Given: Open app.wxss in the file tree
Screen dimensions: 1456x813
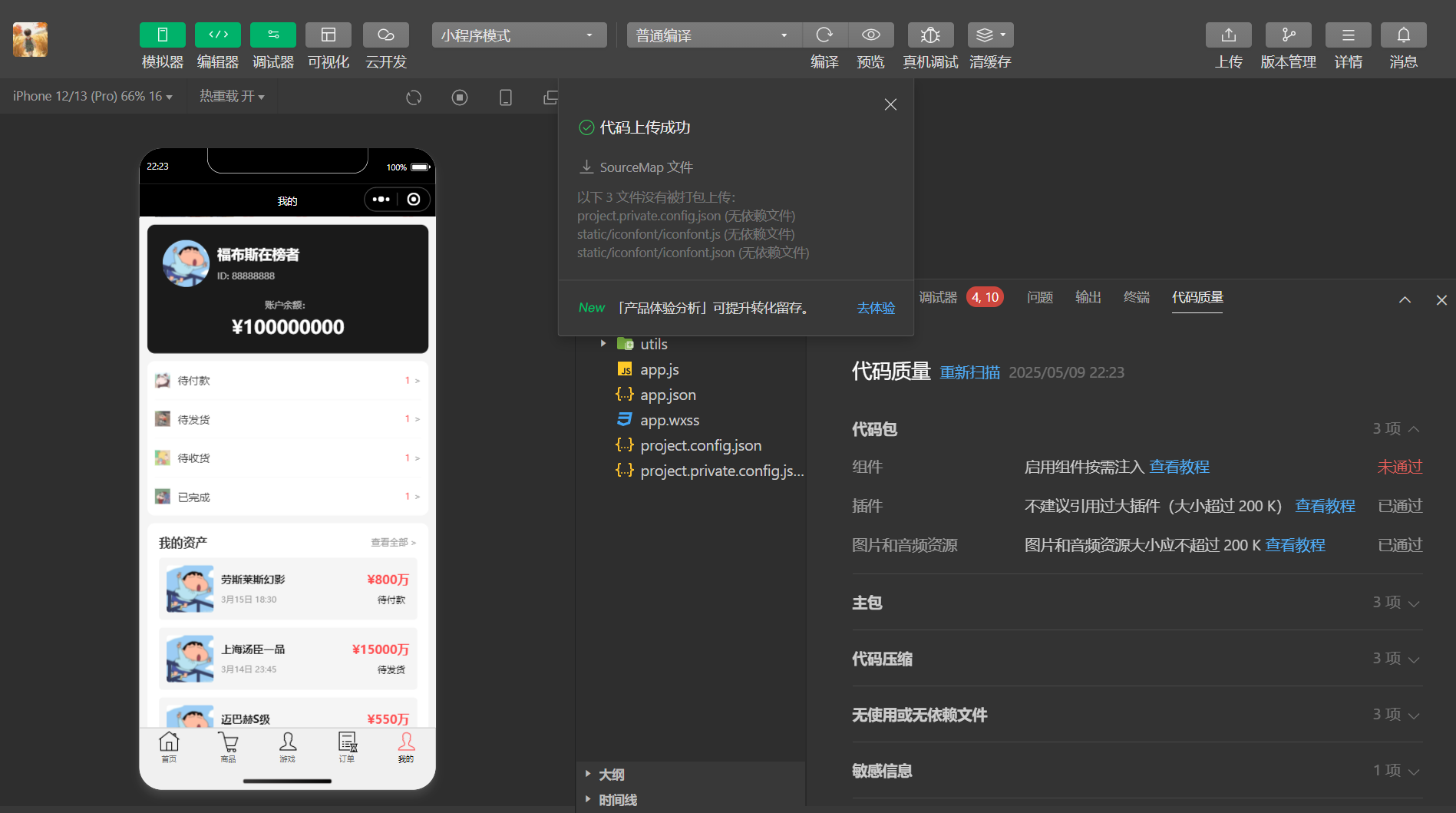Looking at the screenshot, I should point(659,420).
